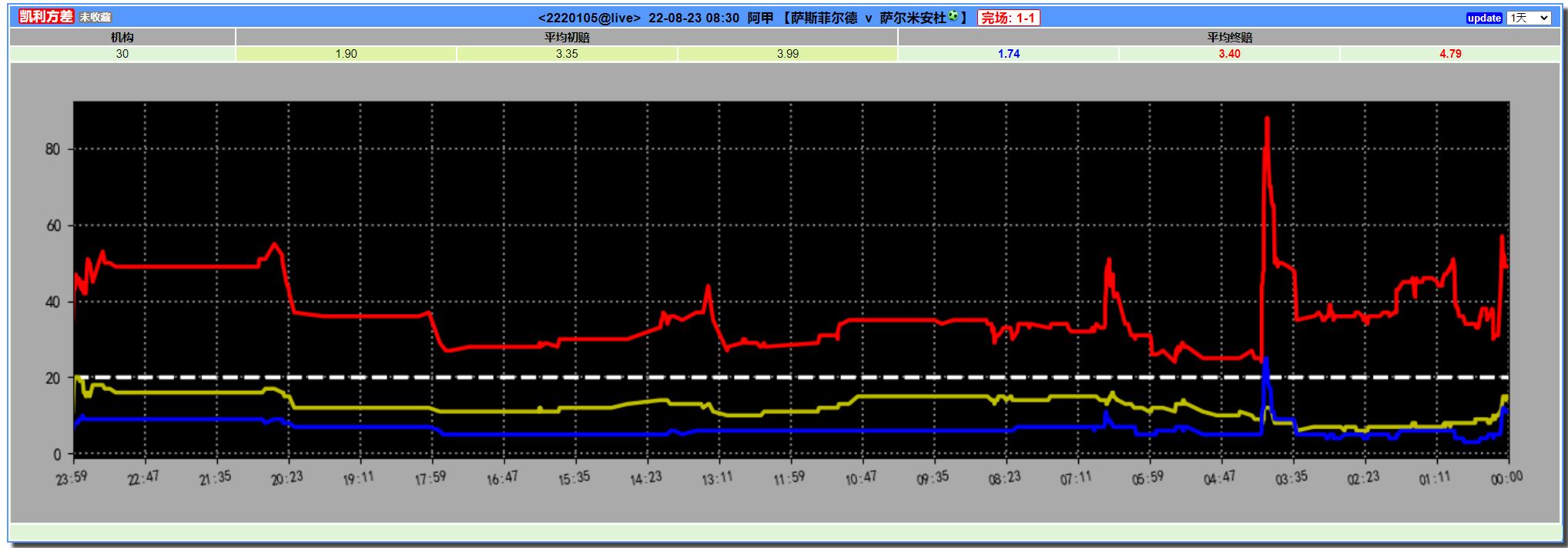The width and height of the screenshot is (1568, 548).
Task: Click the 平均终赔 column header
Action: click(x=1229, y=37)
